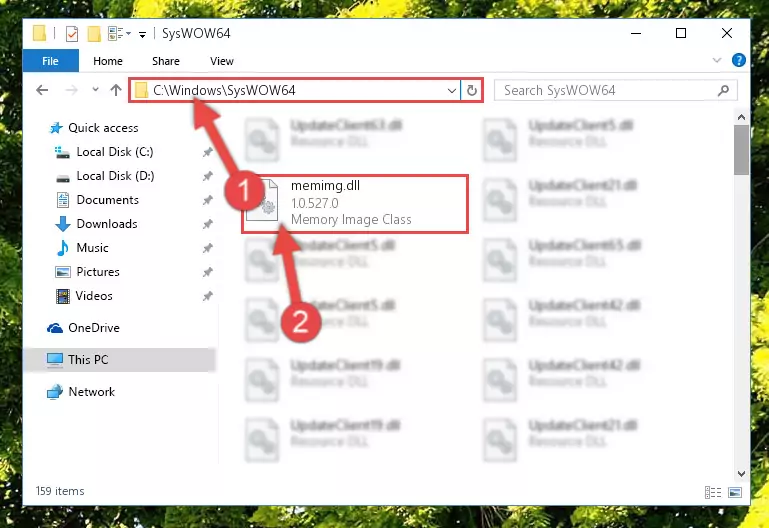Open Music in navigation pane
Screen dimensions: 769x528
pos(92,248)
